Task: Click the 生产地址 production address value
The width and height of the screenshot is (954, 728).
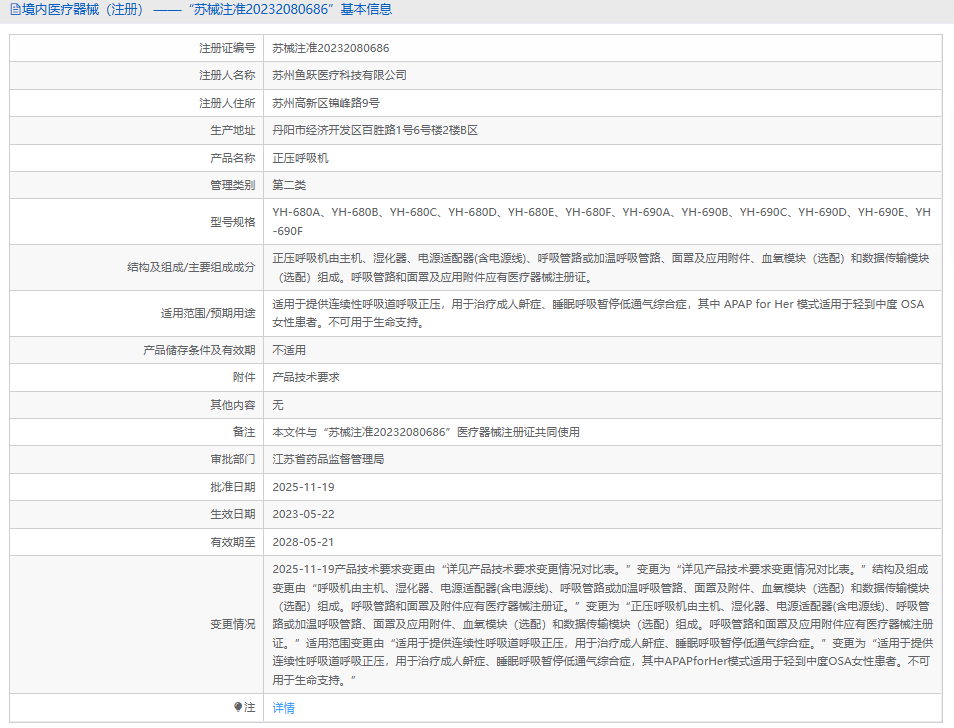Action: 375,130
